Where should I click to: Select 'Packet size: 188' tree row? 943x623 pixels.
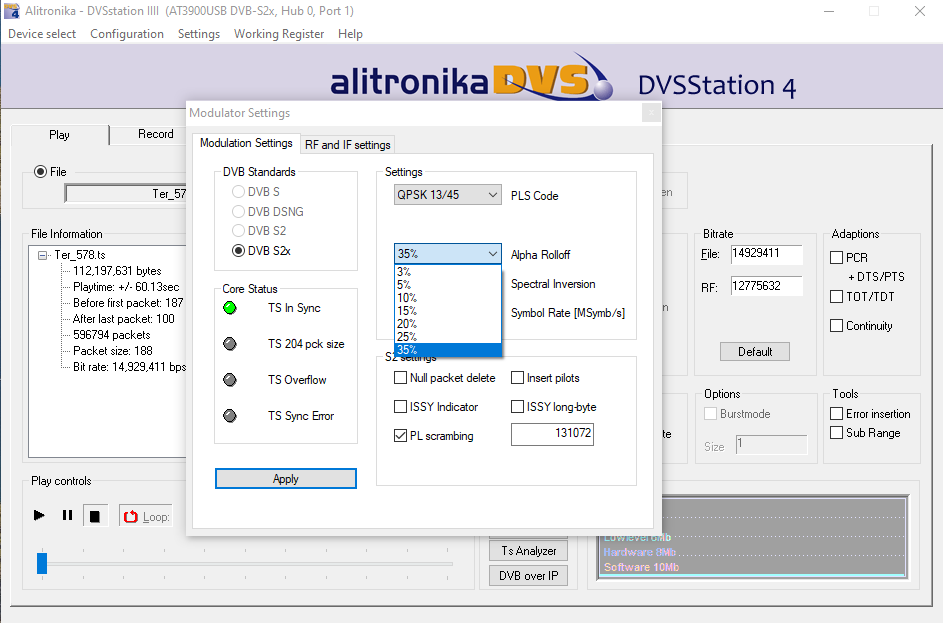[x=112, y=351]
